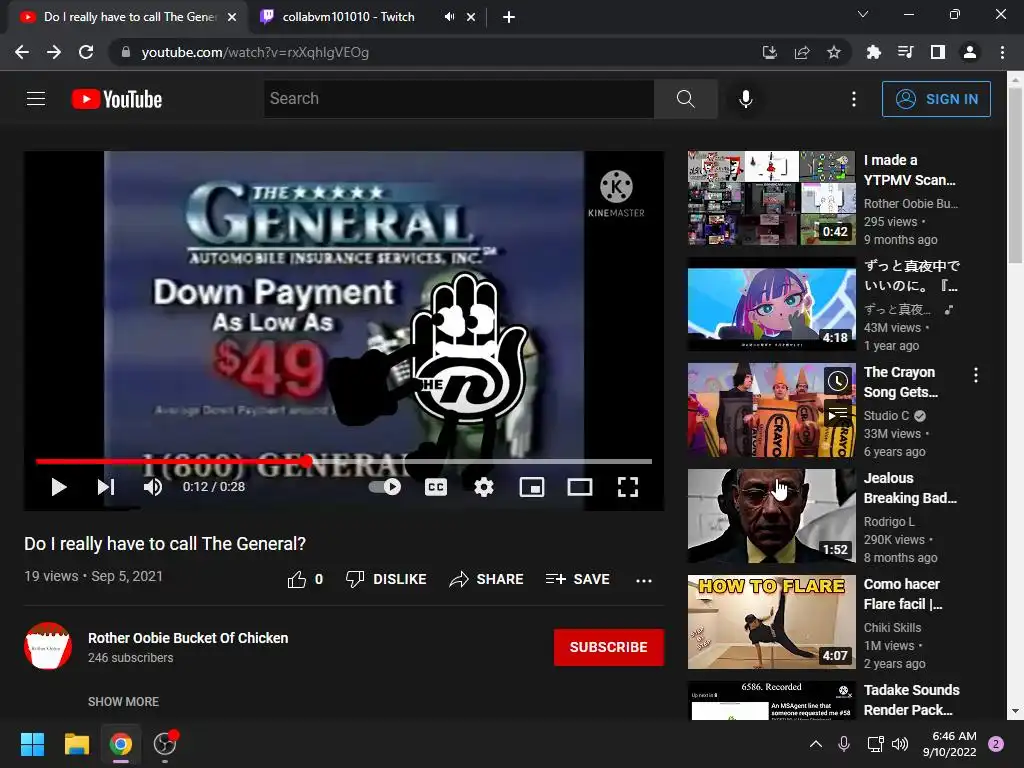
Task: Enable miniplayer mode
Action: point(532,487)
